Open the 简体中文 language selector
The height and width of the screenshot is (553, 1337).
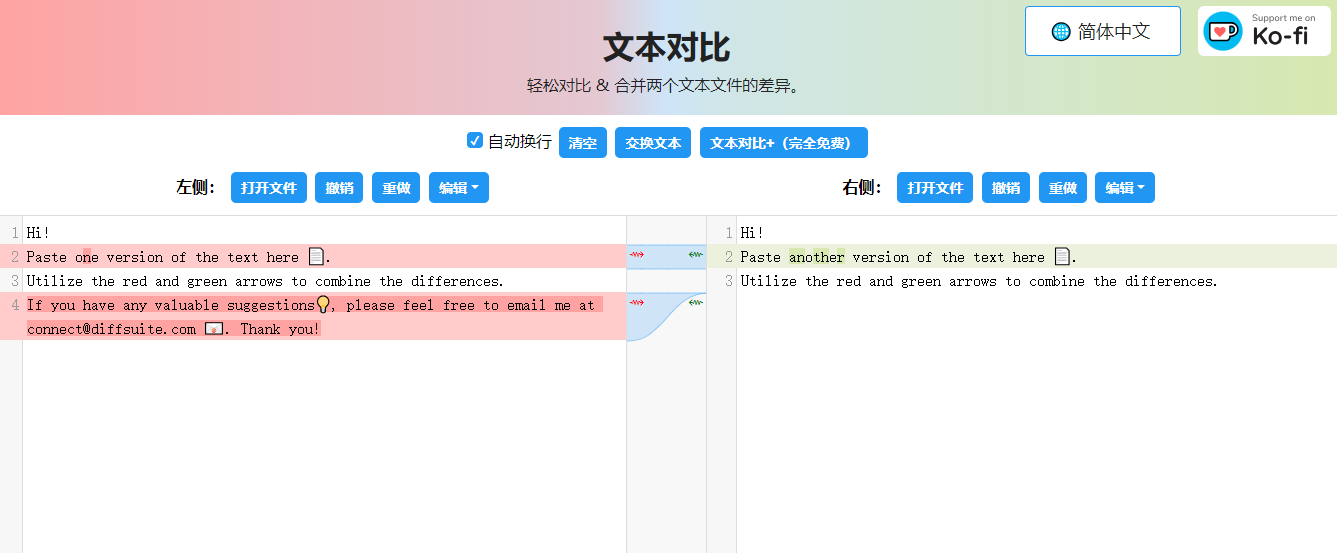click(1103, 31)
